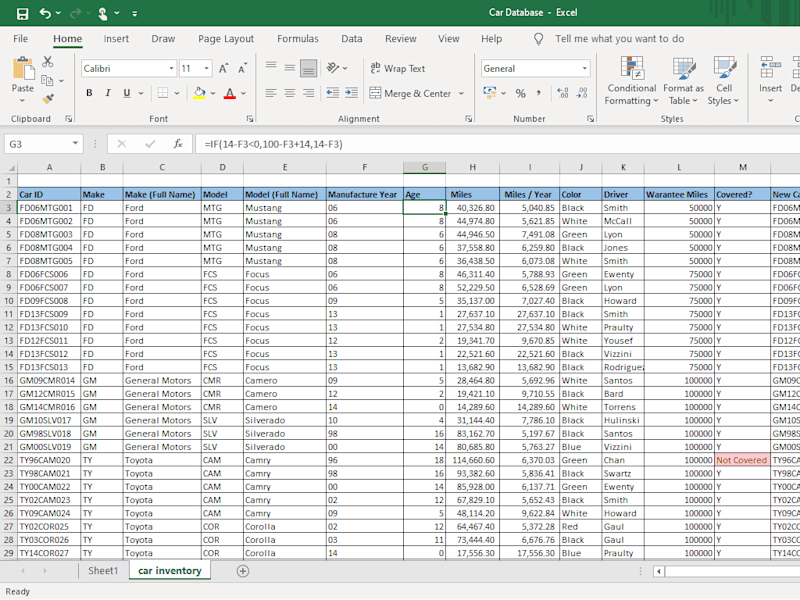The width and height of the screenshot is (800, 600).
Task: Apply the red font color A
Action: click(230, 93)
